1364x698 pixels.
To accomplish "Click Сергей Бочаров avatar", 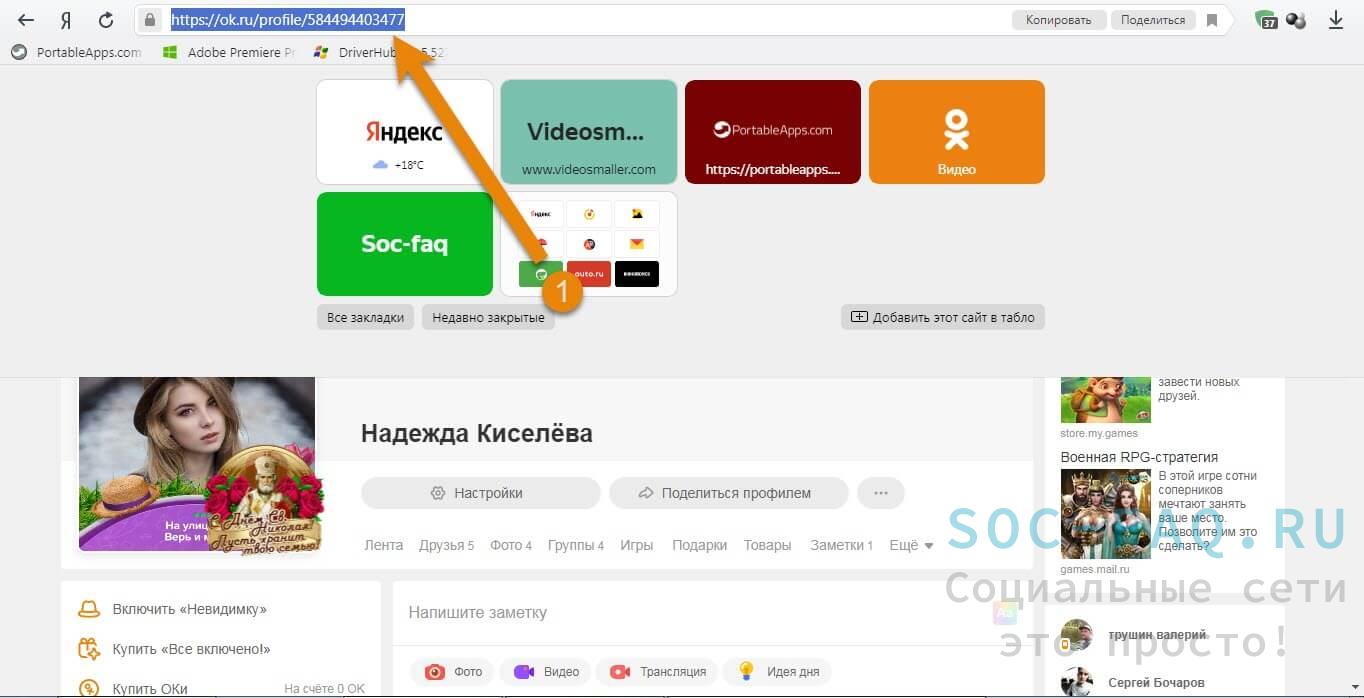I will (x=1077, y=682).
